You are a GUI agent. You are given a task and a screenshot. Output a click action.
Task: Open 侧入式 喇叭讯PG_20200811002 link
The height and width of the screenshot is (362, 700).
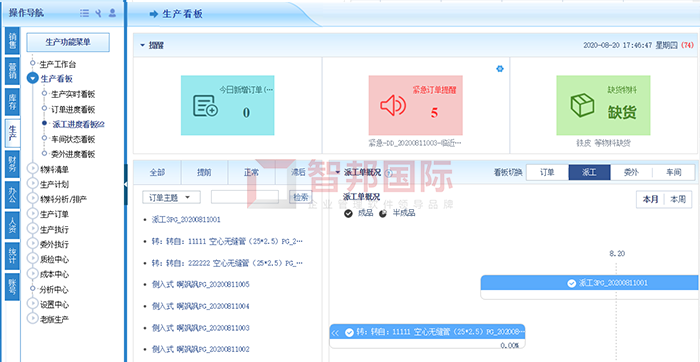pos(200,349)
